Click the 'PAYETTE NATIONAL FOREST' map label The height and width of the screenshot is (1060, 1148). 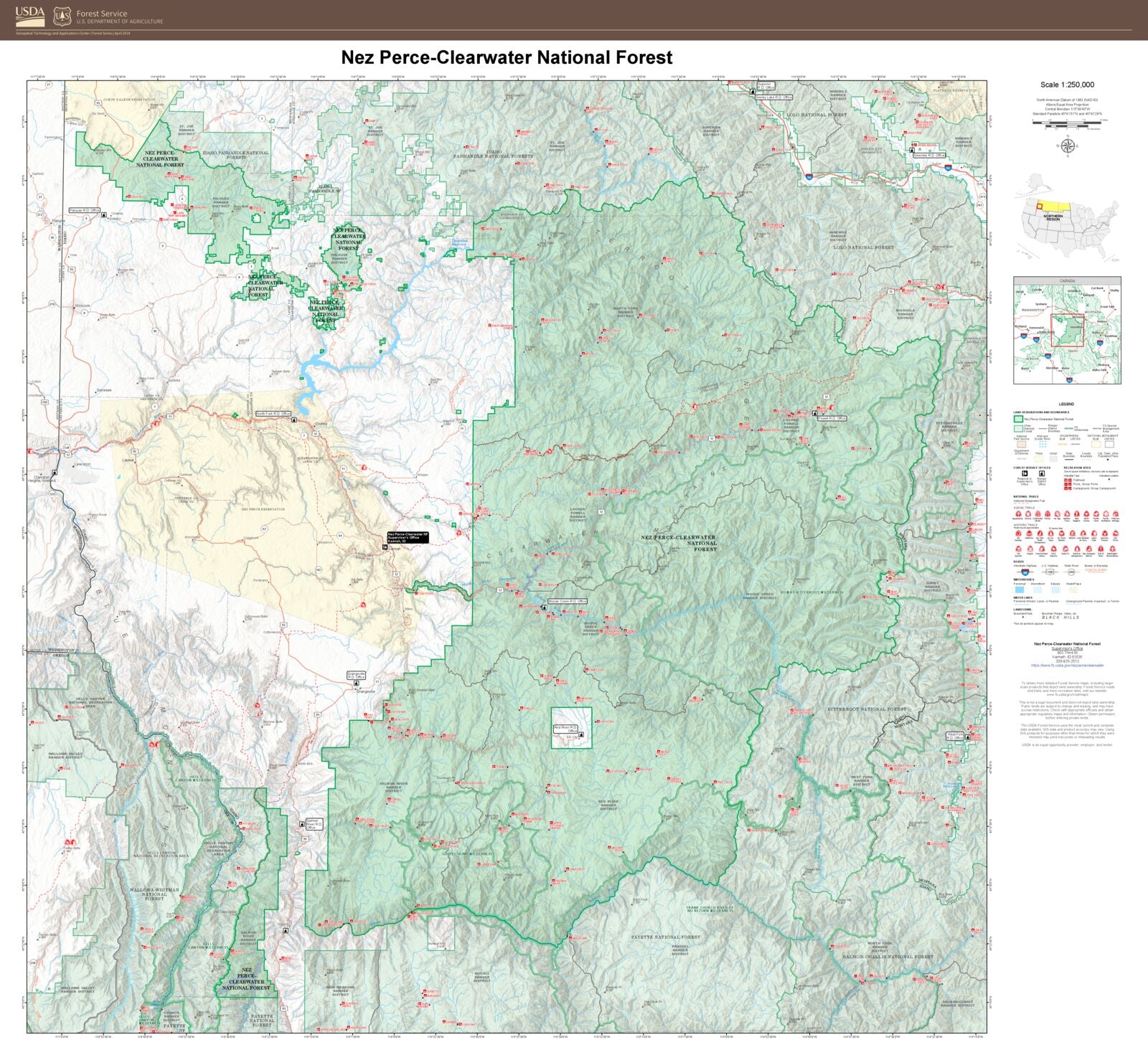click(x=666, y=937)
